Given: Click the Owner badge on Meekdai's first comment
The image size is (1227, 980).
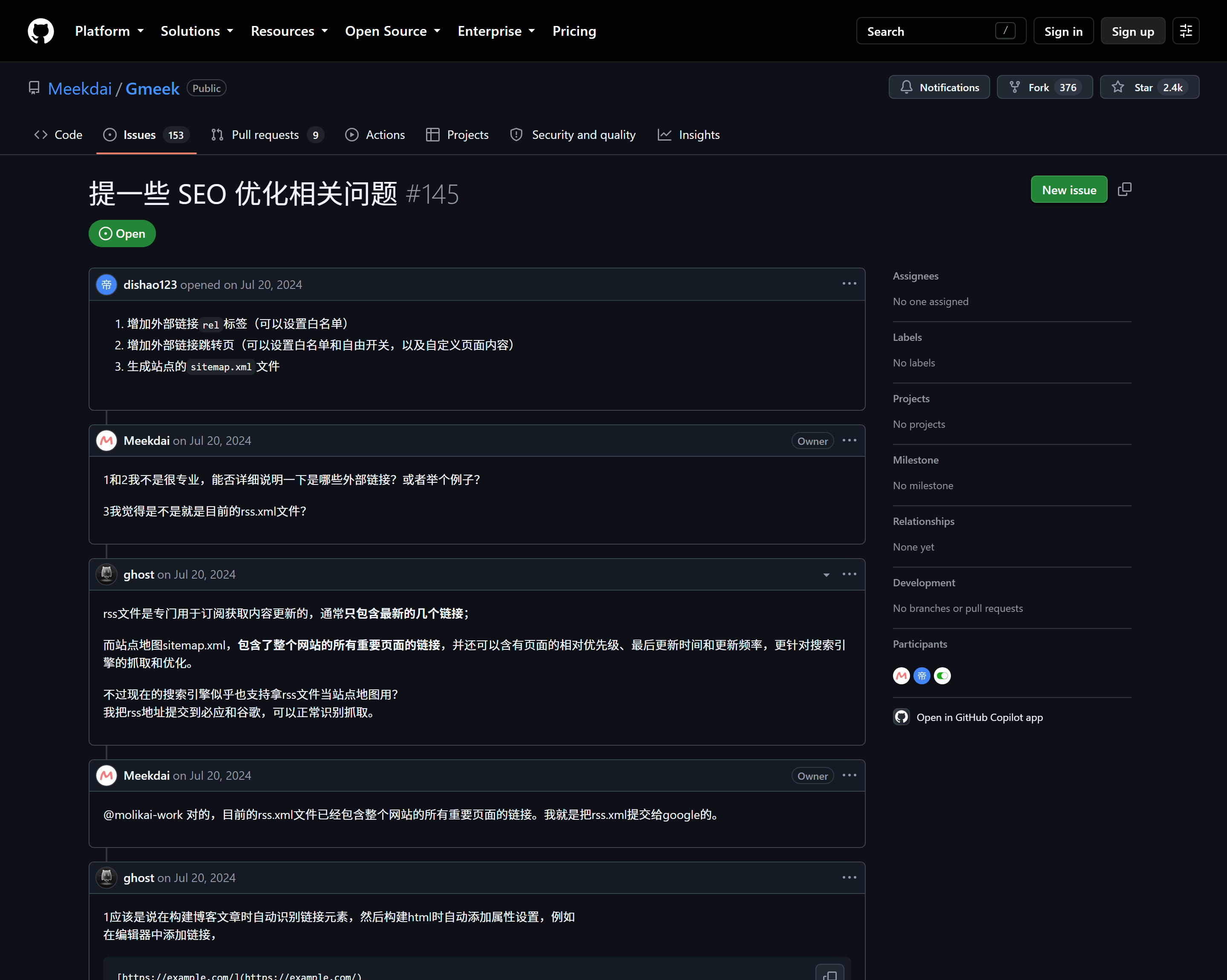Looking at the screenshot, I should point(812,441).
